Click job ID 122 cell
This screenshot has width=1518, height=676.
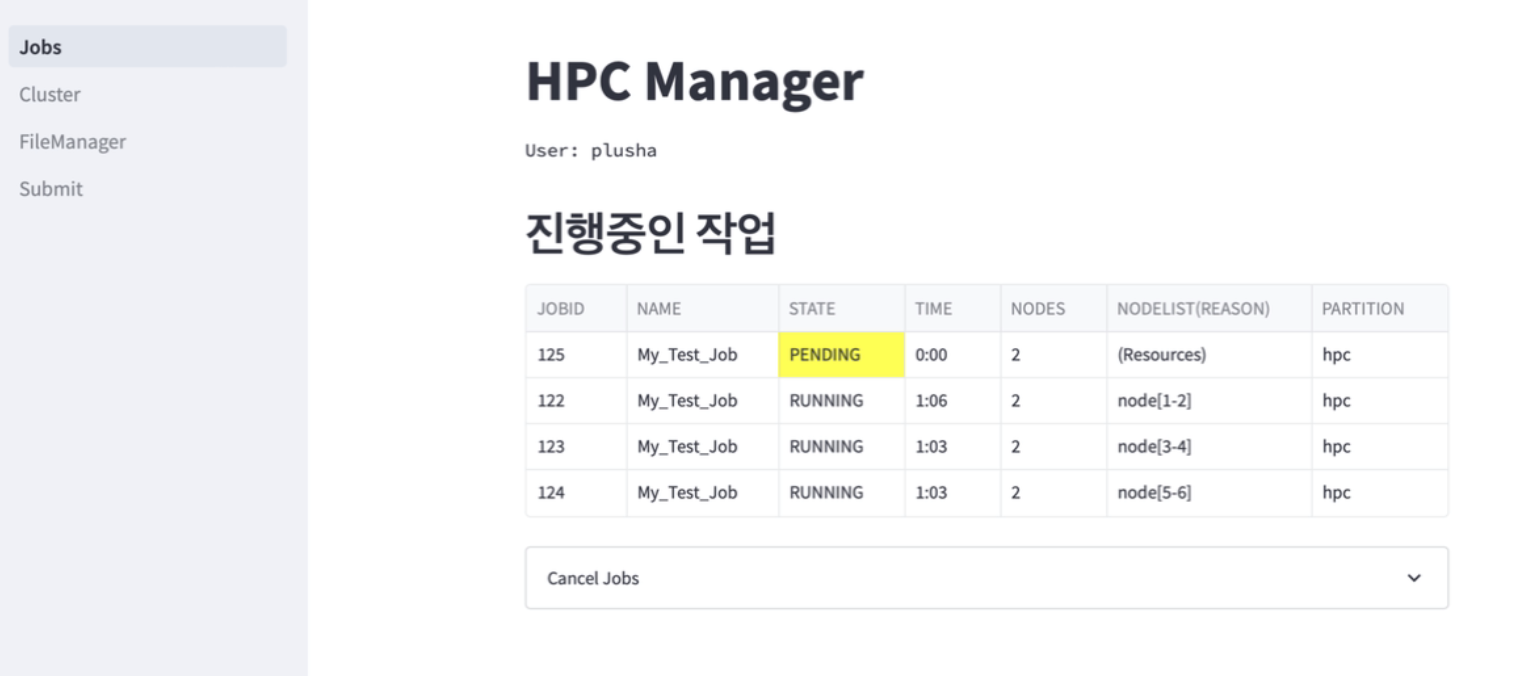click(551, 401)
